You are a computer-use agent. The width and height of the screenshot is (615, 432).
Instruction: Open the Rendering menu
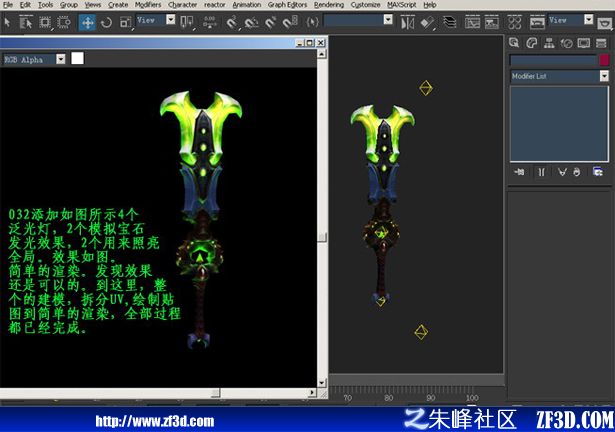pos(329,5)
